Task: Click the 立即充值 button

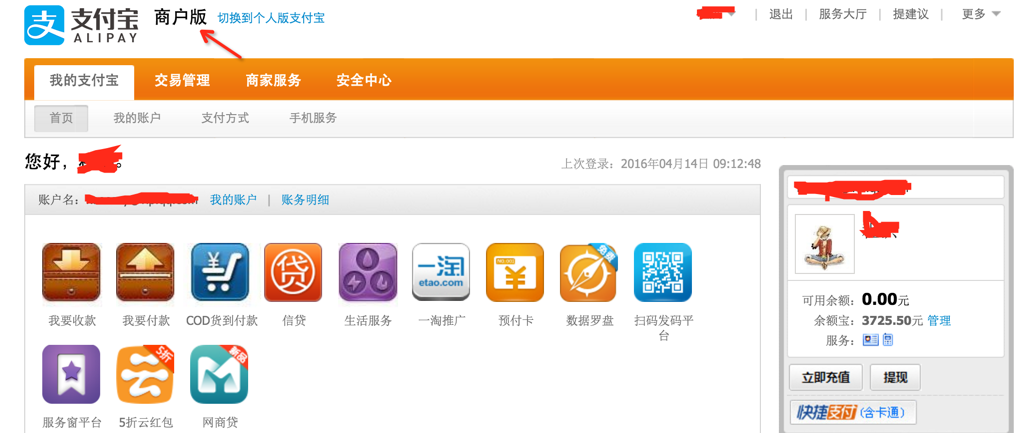Action: click(x=825, y=377)
